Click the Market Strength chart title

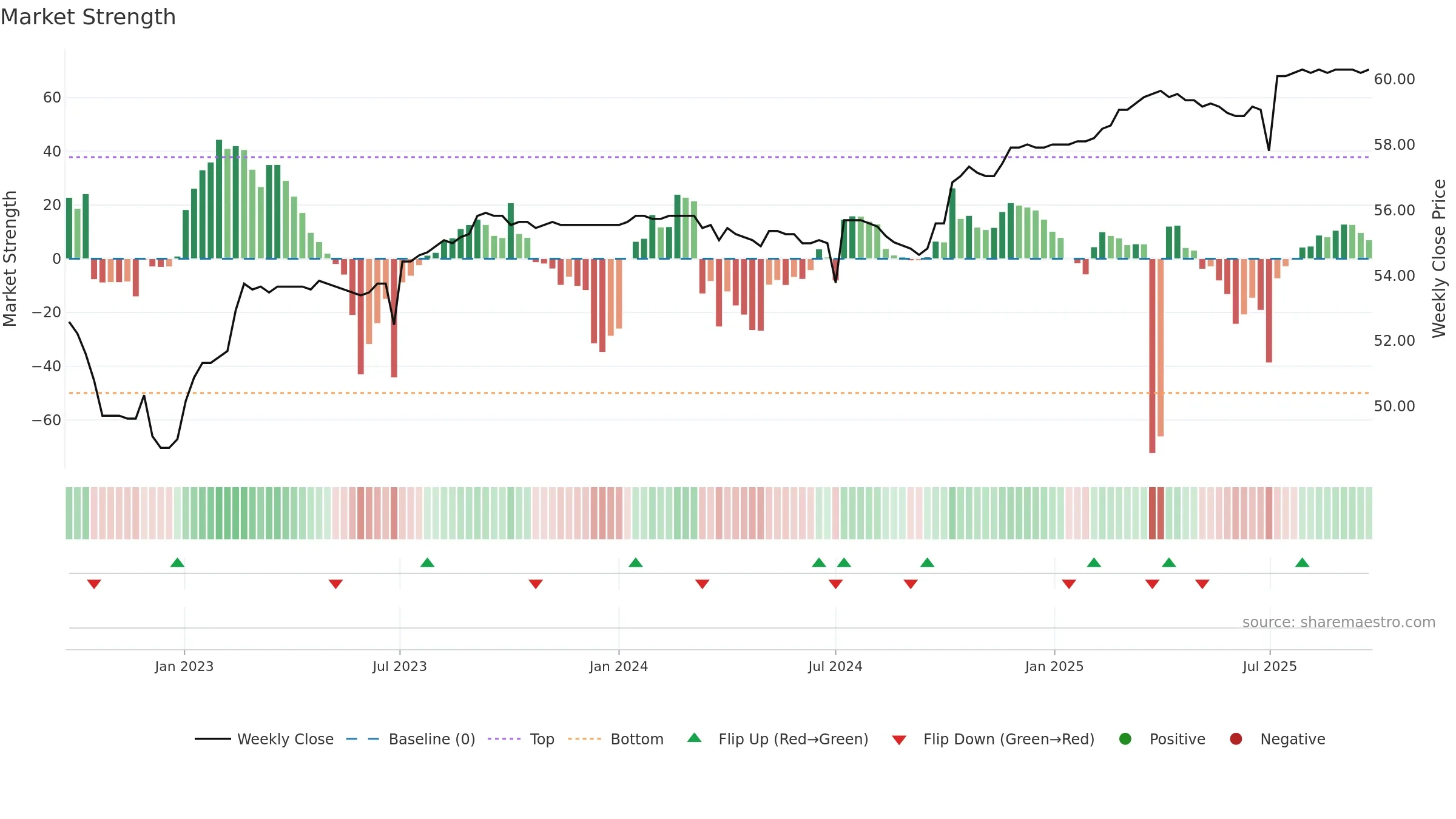click(88, 17)
